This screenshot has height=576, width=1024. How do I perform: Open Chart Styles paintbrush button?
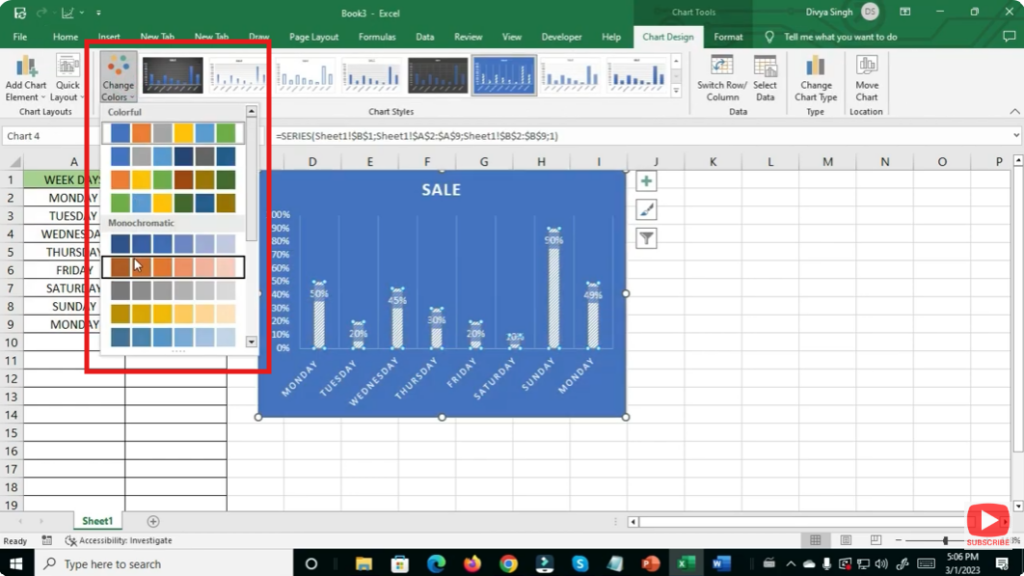click(x=647, y=210)
